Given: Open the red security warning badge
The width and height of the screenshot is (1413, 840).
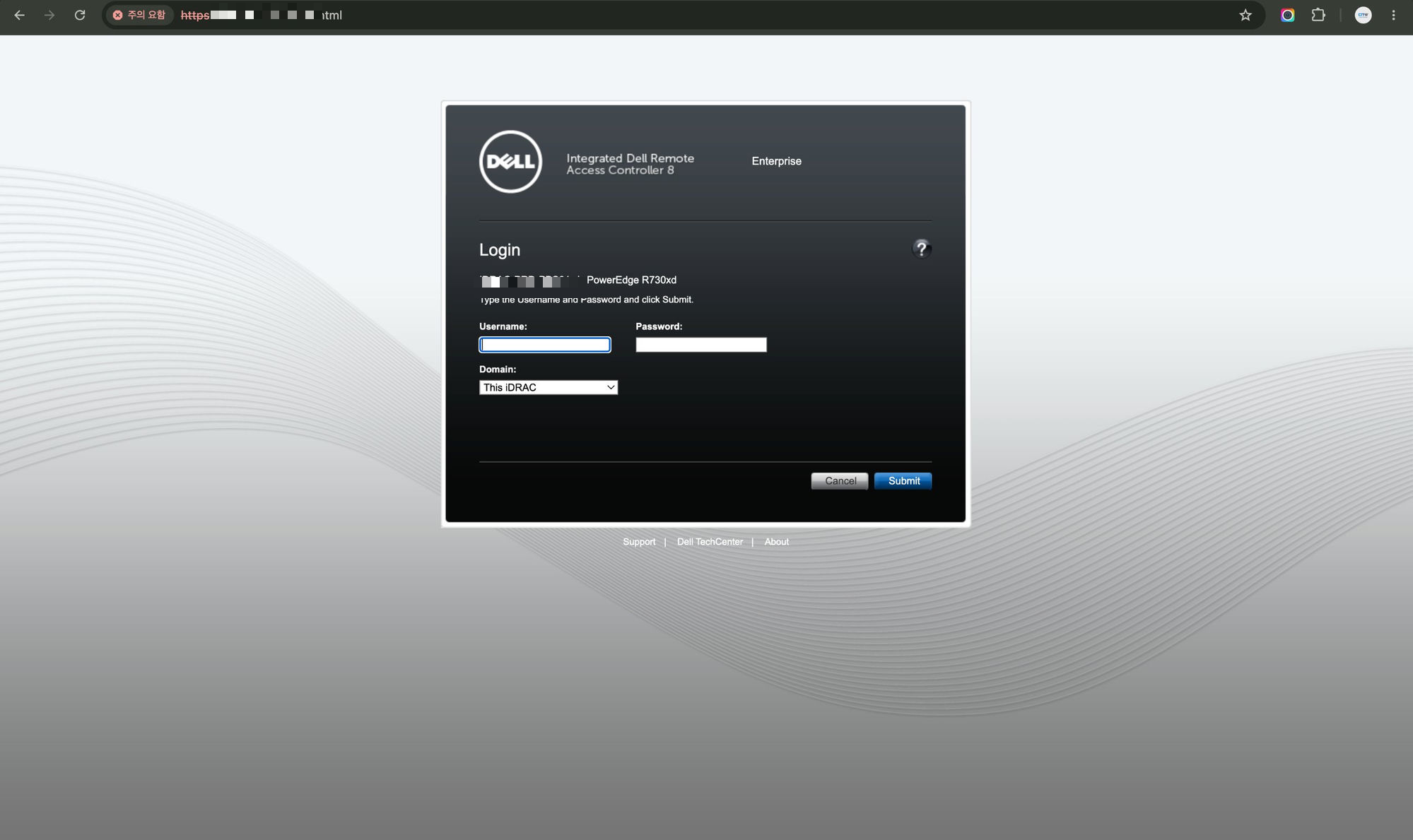Looking at the screenshot, I should 140,15.
